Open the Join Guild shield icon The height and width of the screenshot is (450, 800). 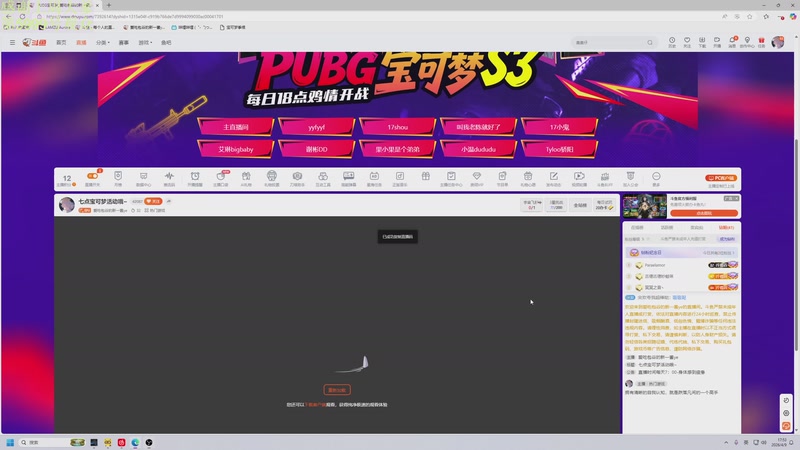pyautogui.click(x=631, y=178)
